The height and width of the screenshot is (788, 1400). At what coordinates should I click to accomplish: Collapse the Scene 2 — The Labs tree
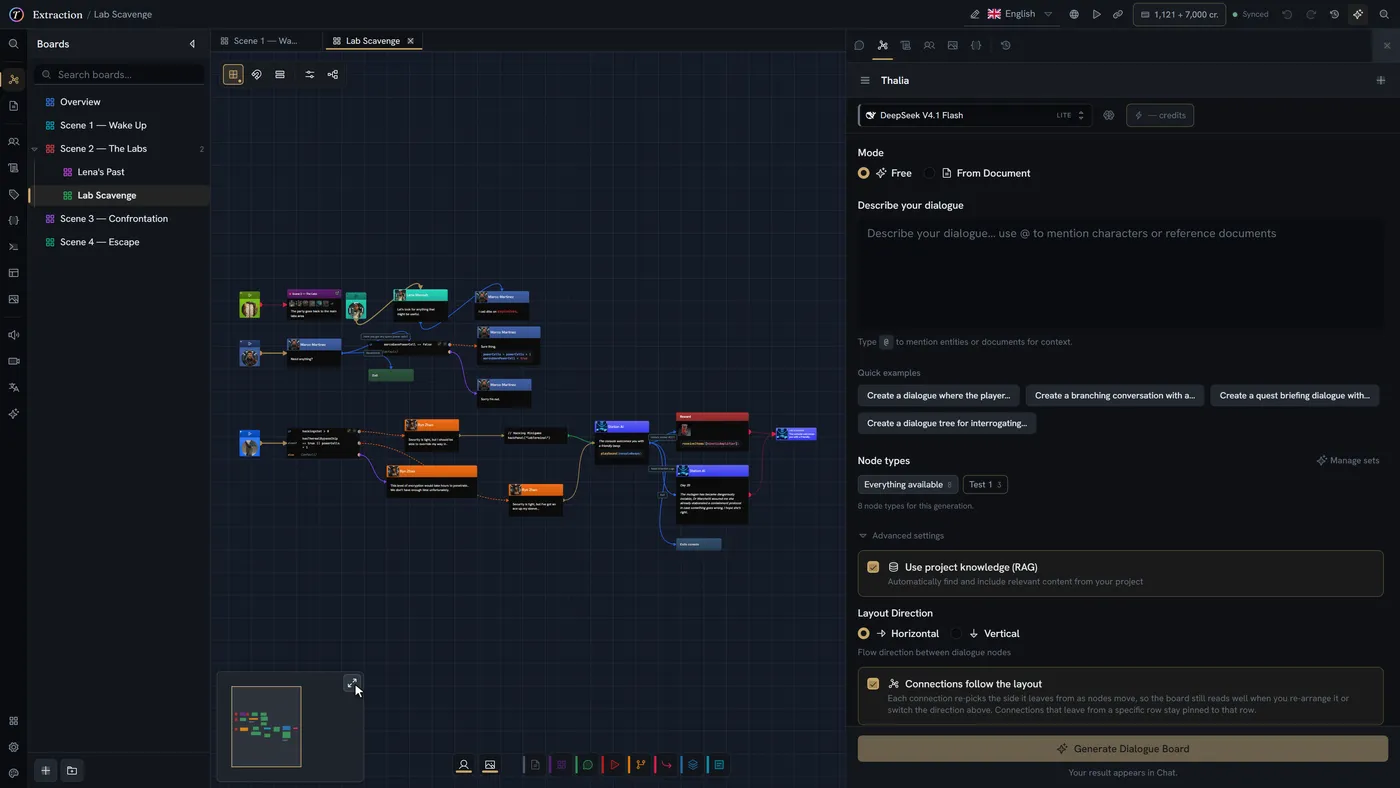tap(35, 149)
